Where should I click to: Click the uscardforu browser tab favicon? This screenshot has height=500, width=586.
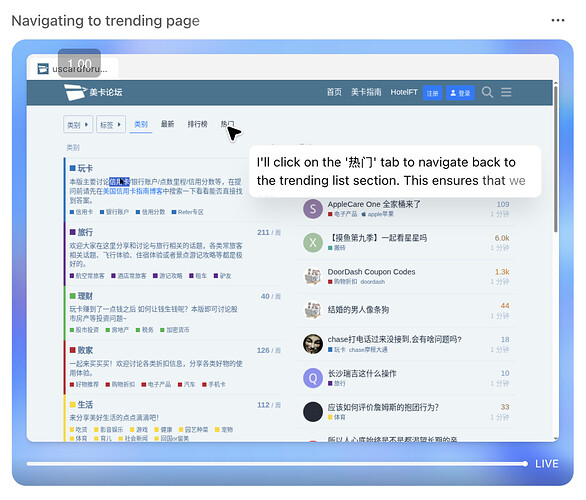(x=43, y=69)
